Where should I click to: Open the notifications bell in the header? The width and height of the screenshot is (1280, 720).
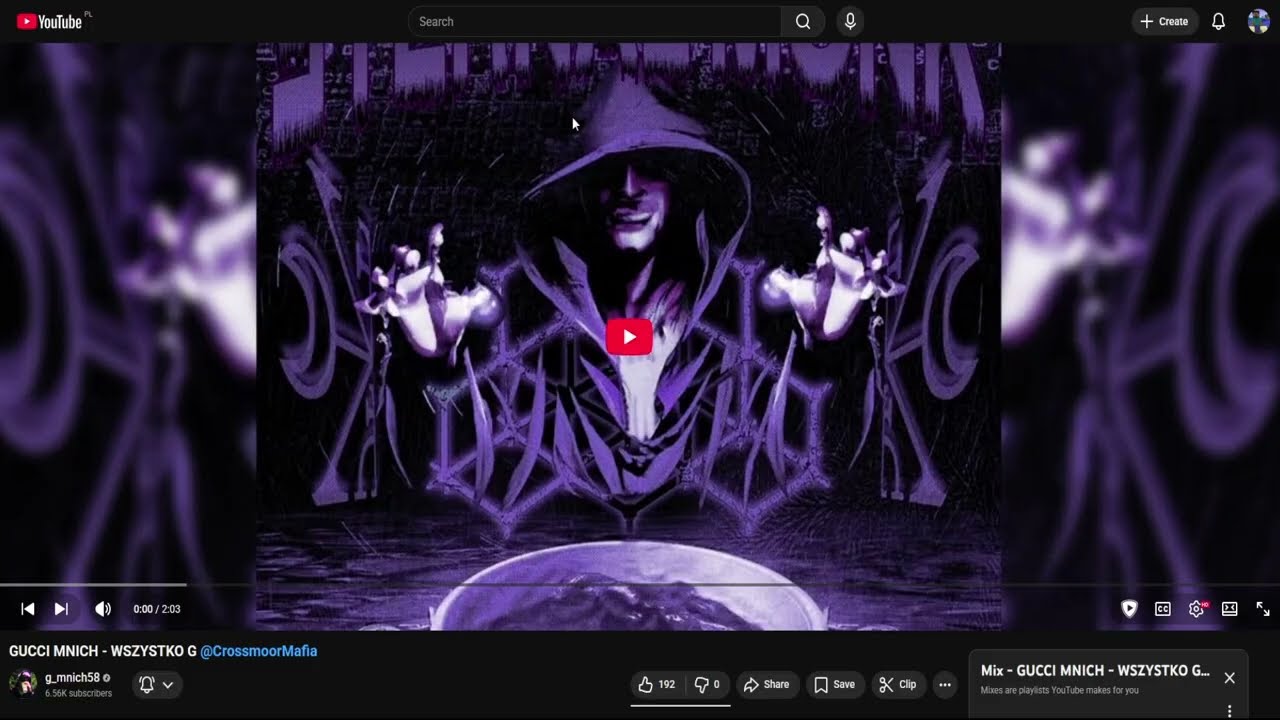click(x=1218, y=21)
